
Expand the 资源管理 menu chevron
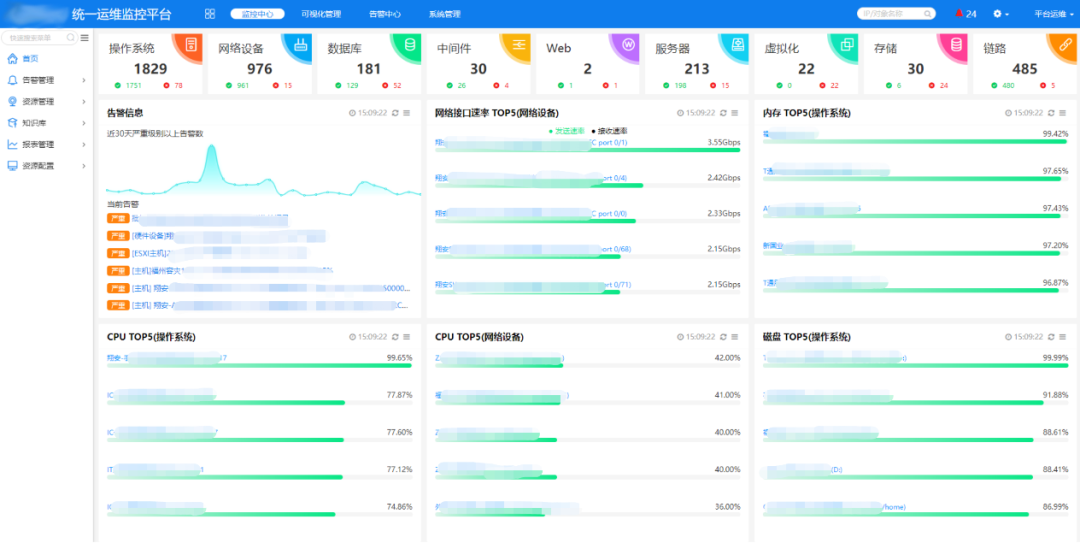point(83,101)
